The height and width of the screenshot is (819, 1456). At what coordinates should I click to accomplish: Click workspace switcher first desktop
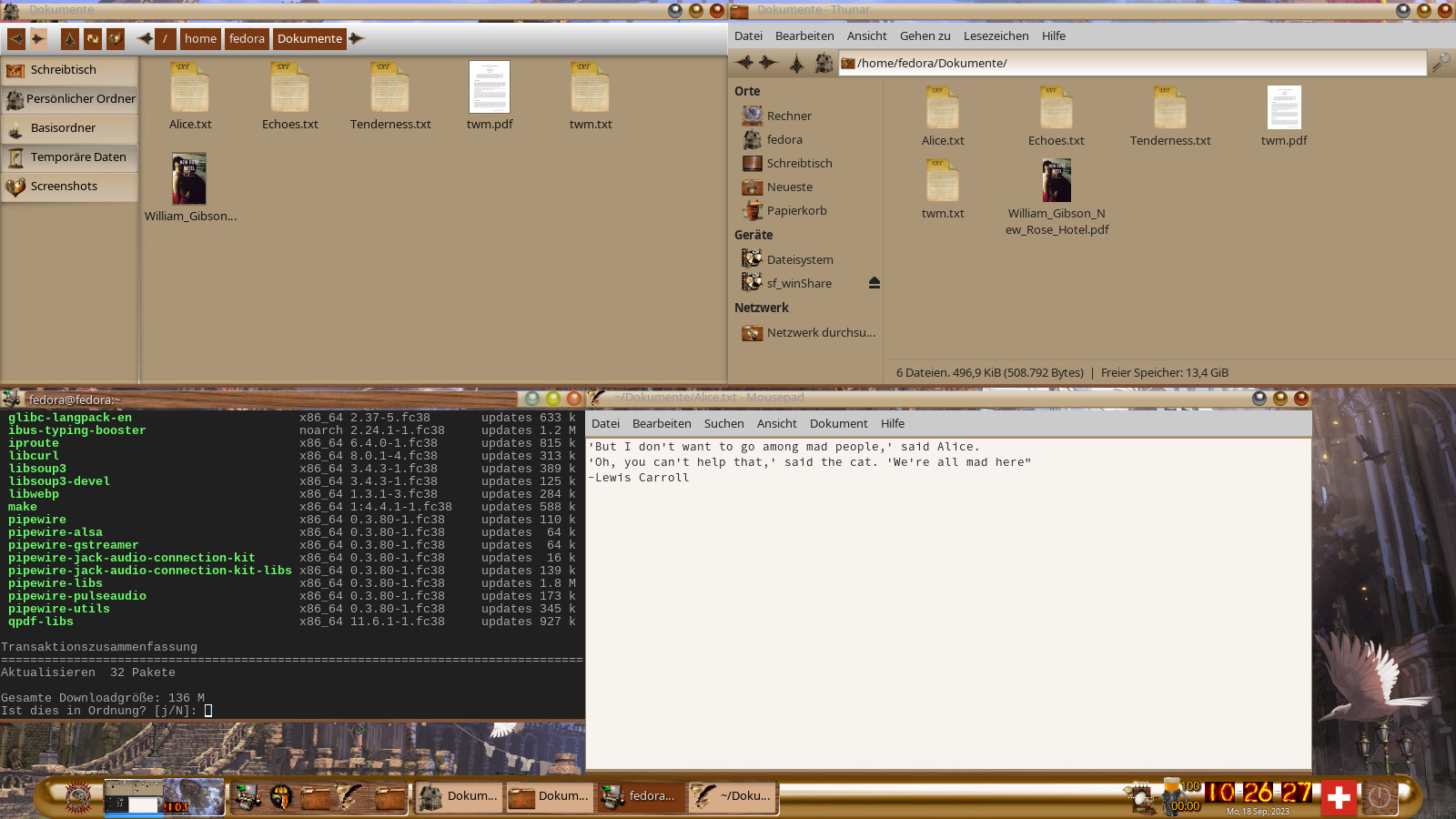click(134, 797)
